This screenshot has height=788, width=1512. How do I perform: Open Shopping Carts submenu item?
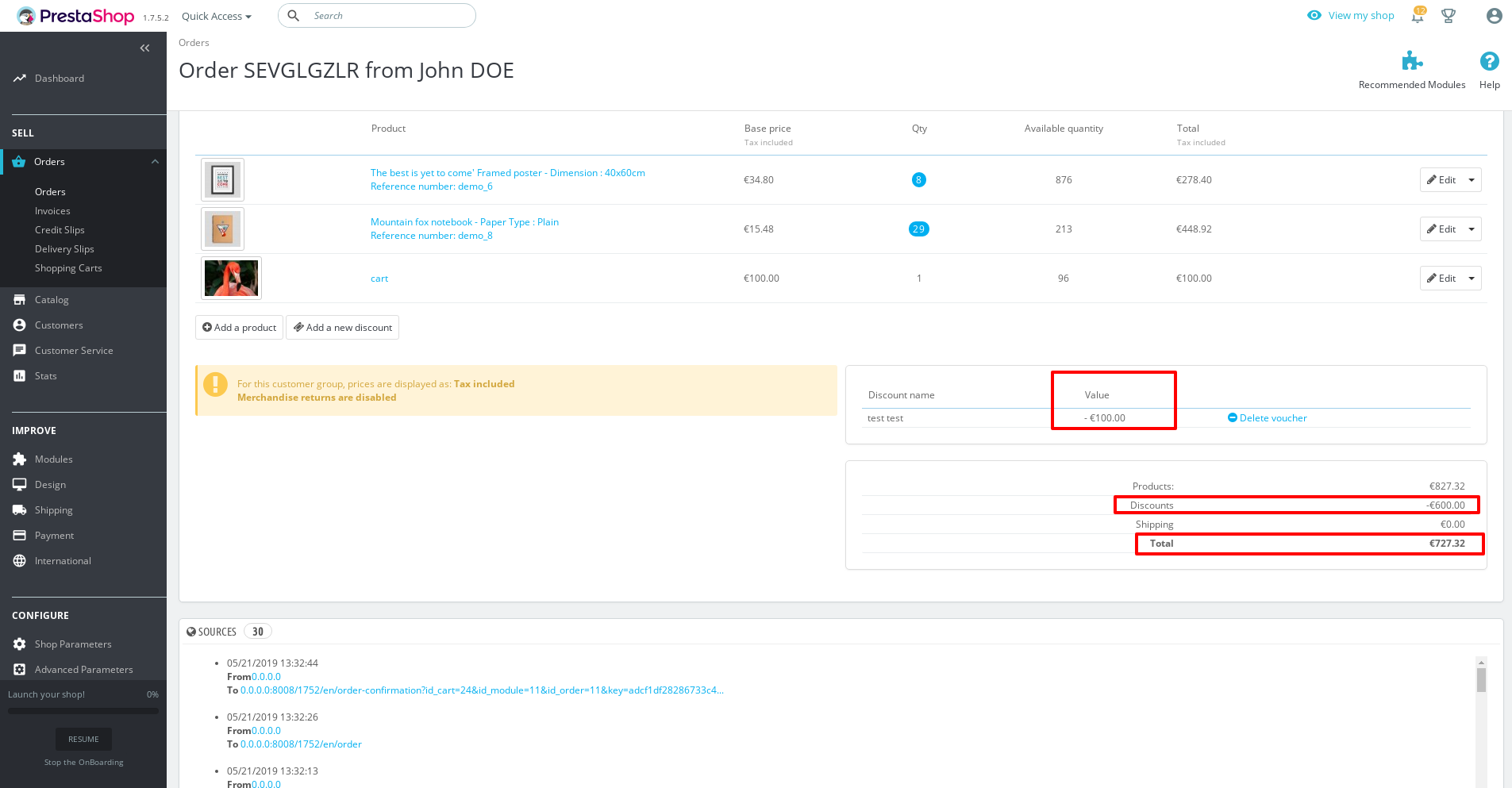[x=68, y=268]
